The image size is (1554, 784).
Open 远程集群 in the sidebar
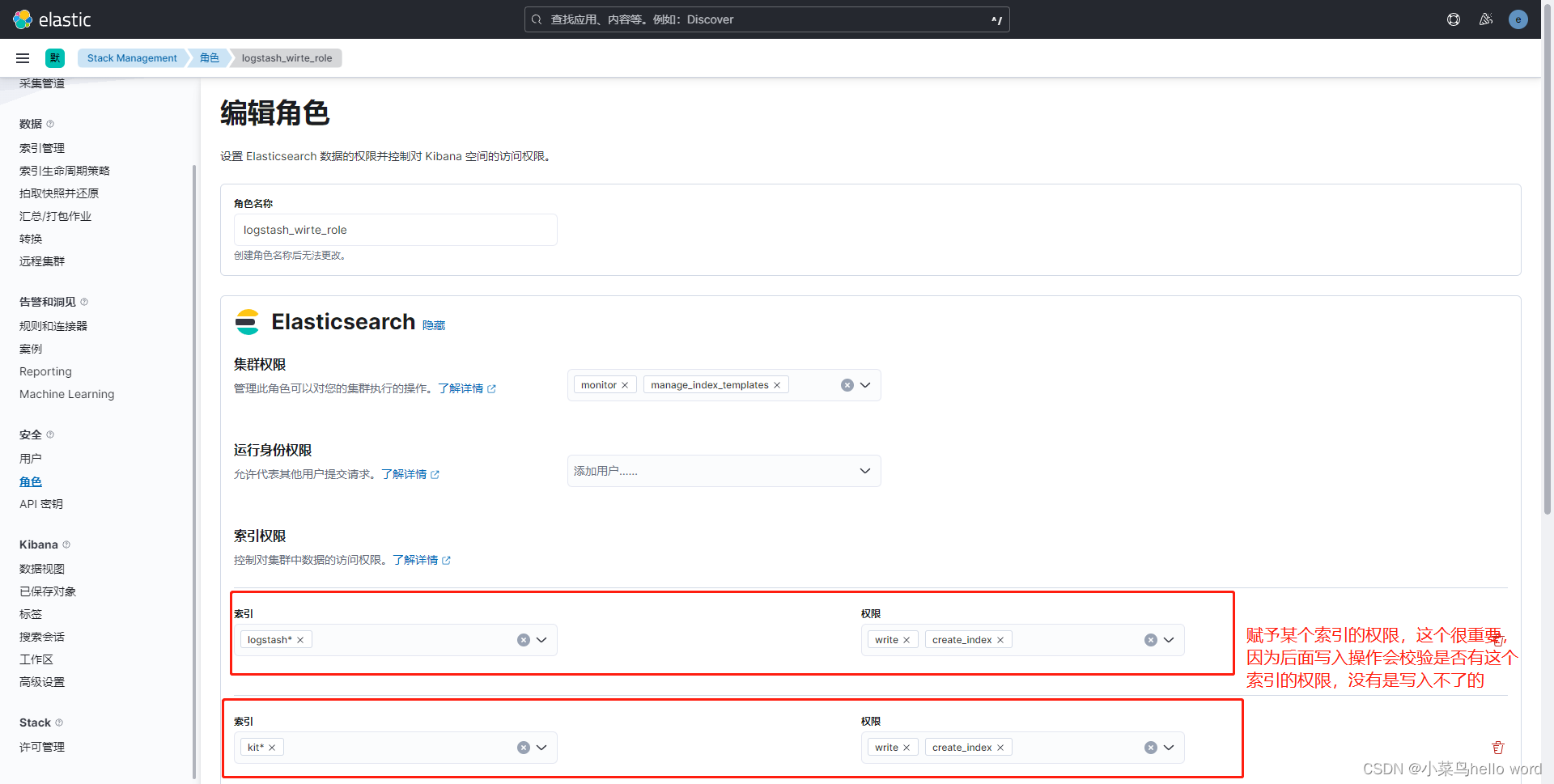(x=42, y=261)
